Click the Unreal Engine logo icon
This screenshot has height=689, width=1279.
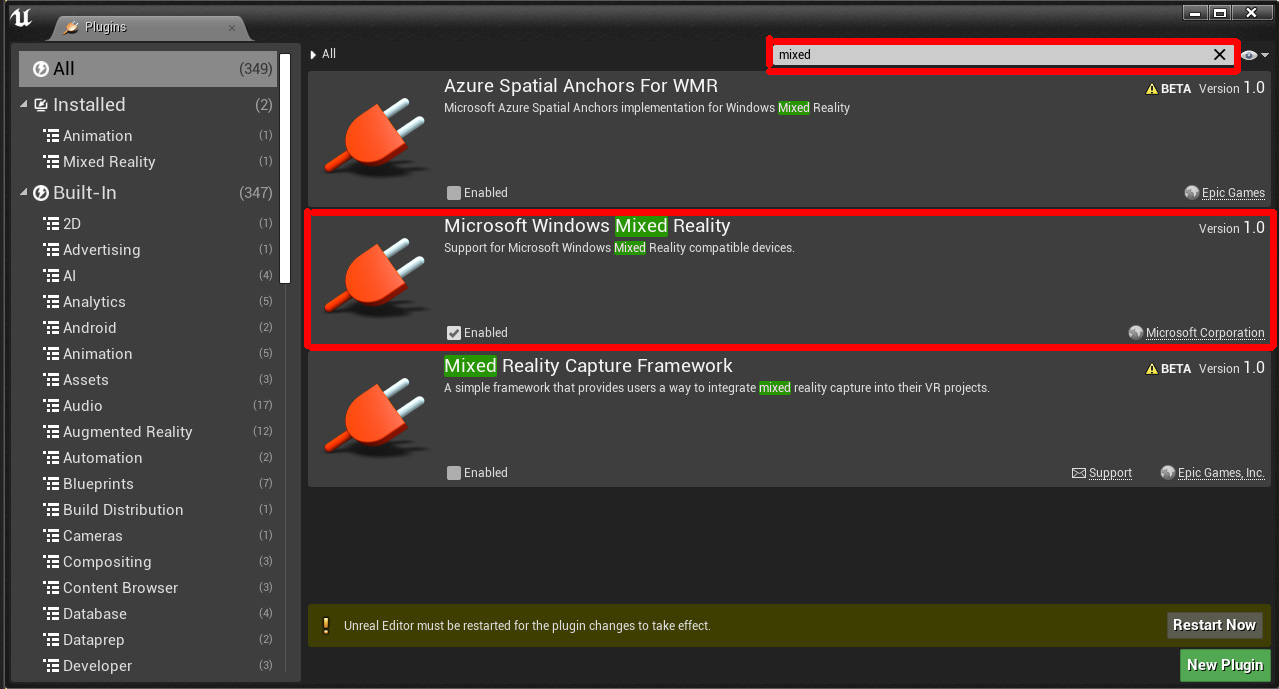[x=21, y=19]
